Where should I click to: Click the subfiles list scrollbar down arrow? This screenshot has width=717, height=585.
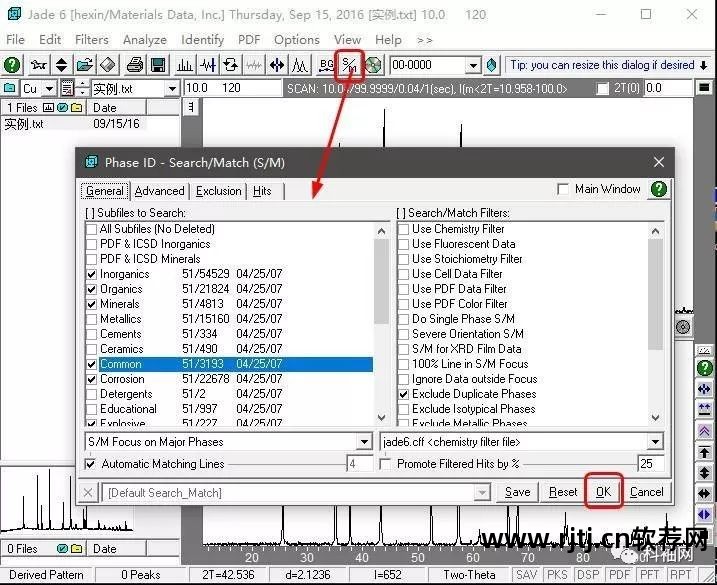point(381,417)
